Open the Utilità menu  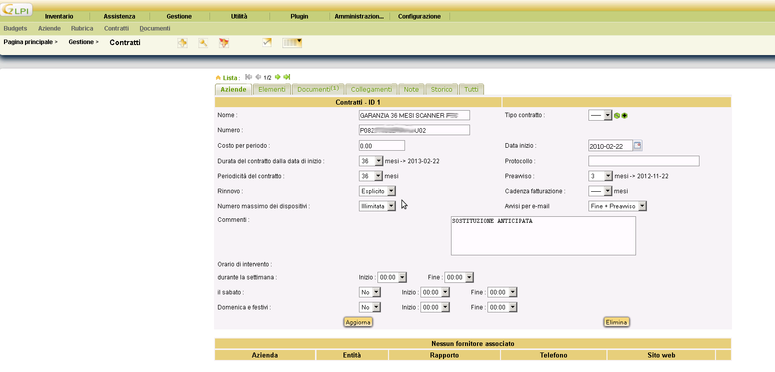tap(239, 16)
